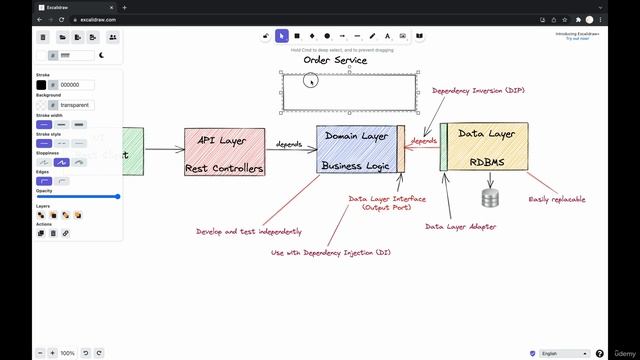Screen dimensions: 640x360
Task: Click the encryption shield icon
Action: [532, 353]
